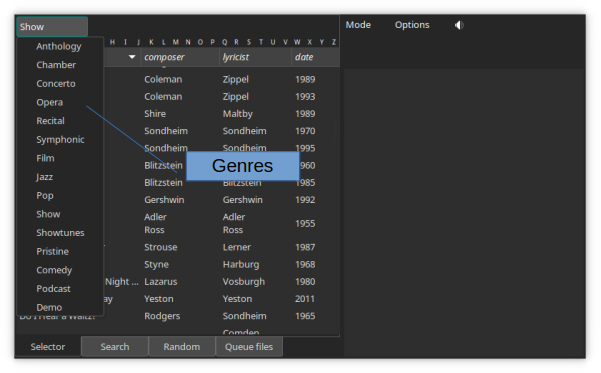The width and height of the screenshot is (601, 373).
Task: Pick Jazz from the genre menu
Action: (44, 177)
